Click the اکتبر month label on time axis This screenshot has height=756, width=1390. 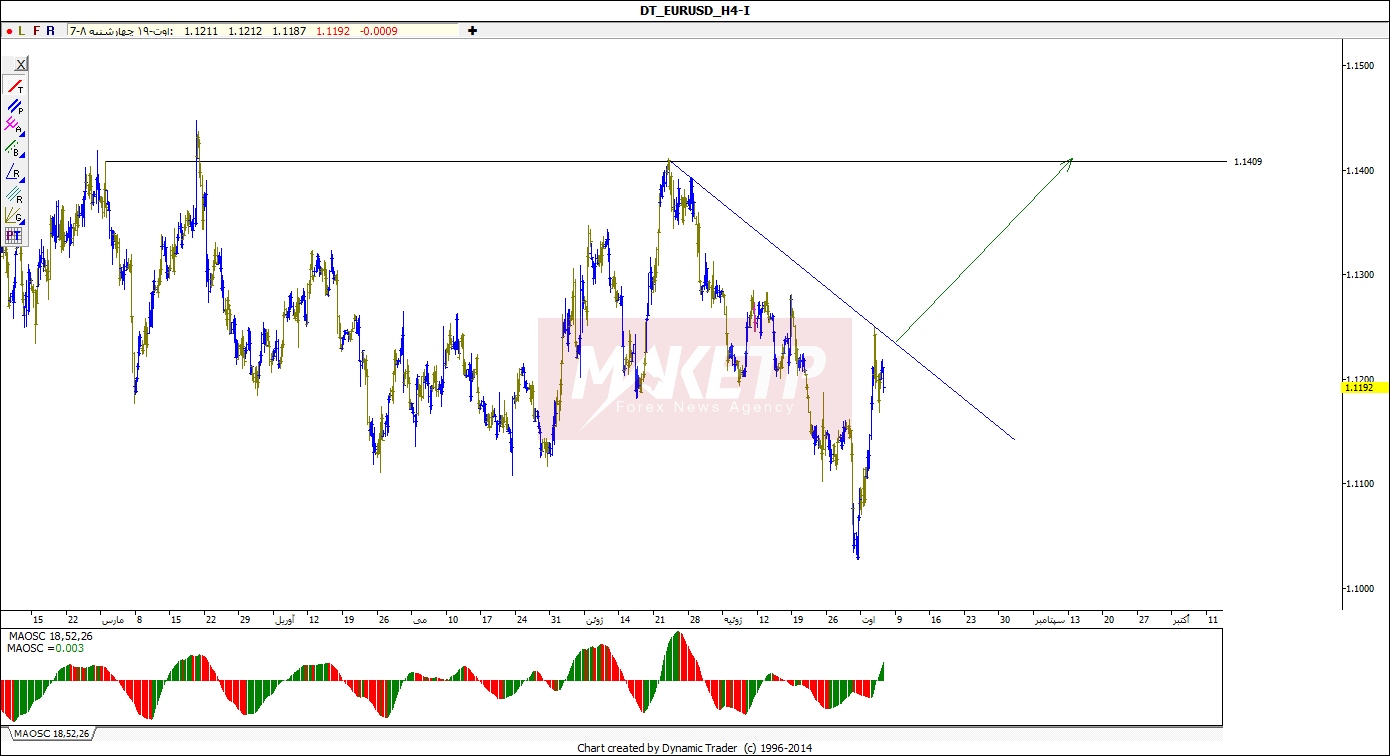pyautogui.click(x=1180, y=620)
